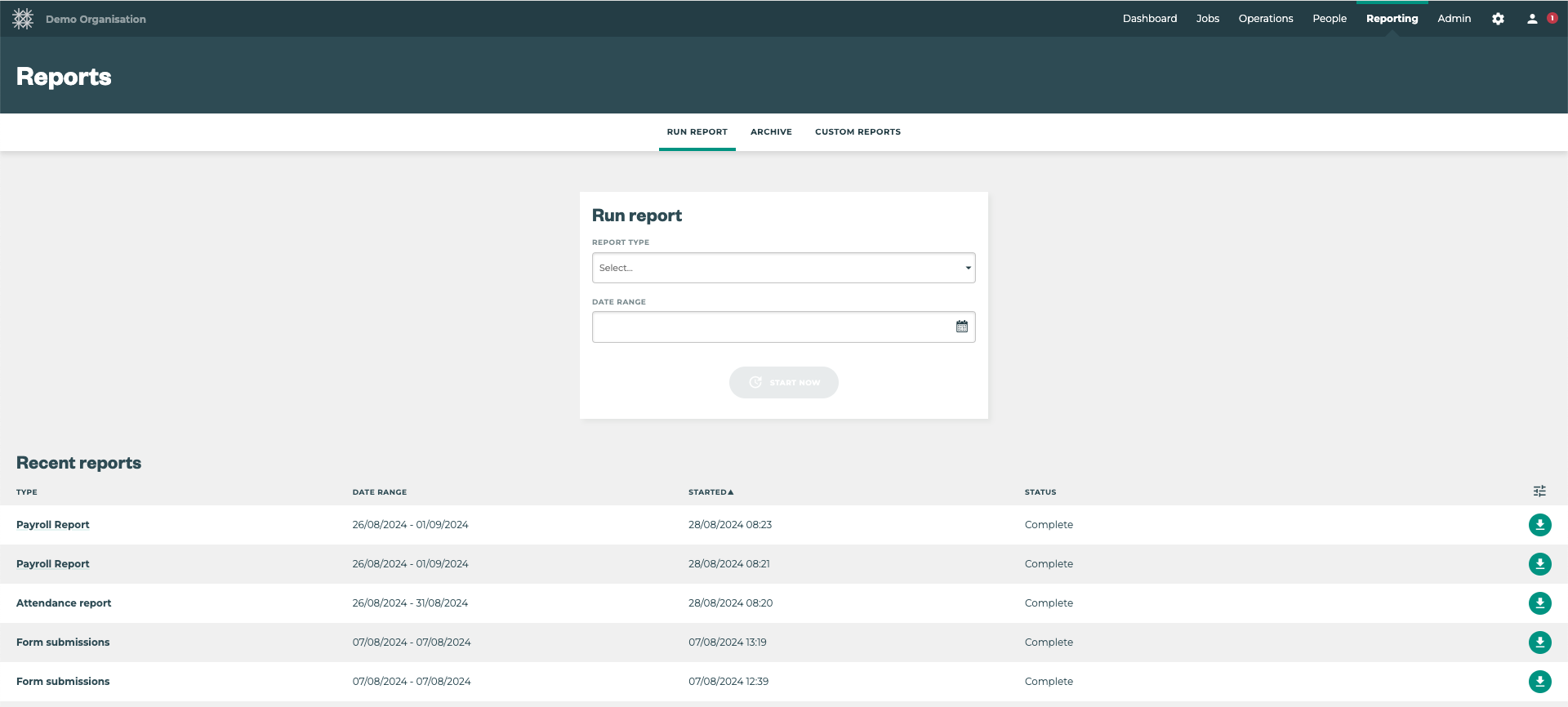Expand the Report Type dropdown
1568x707 pixels.
click(x=783, y=268)
